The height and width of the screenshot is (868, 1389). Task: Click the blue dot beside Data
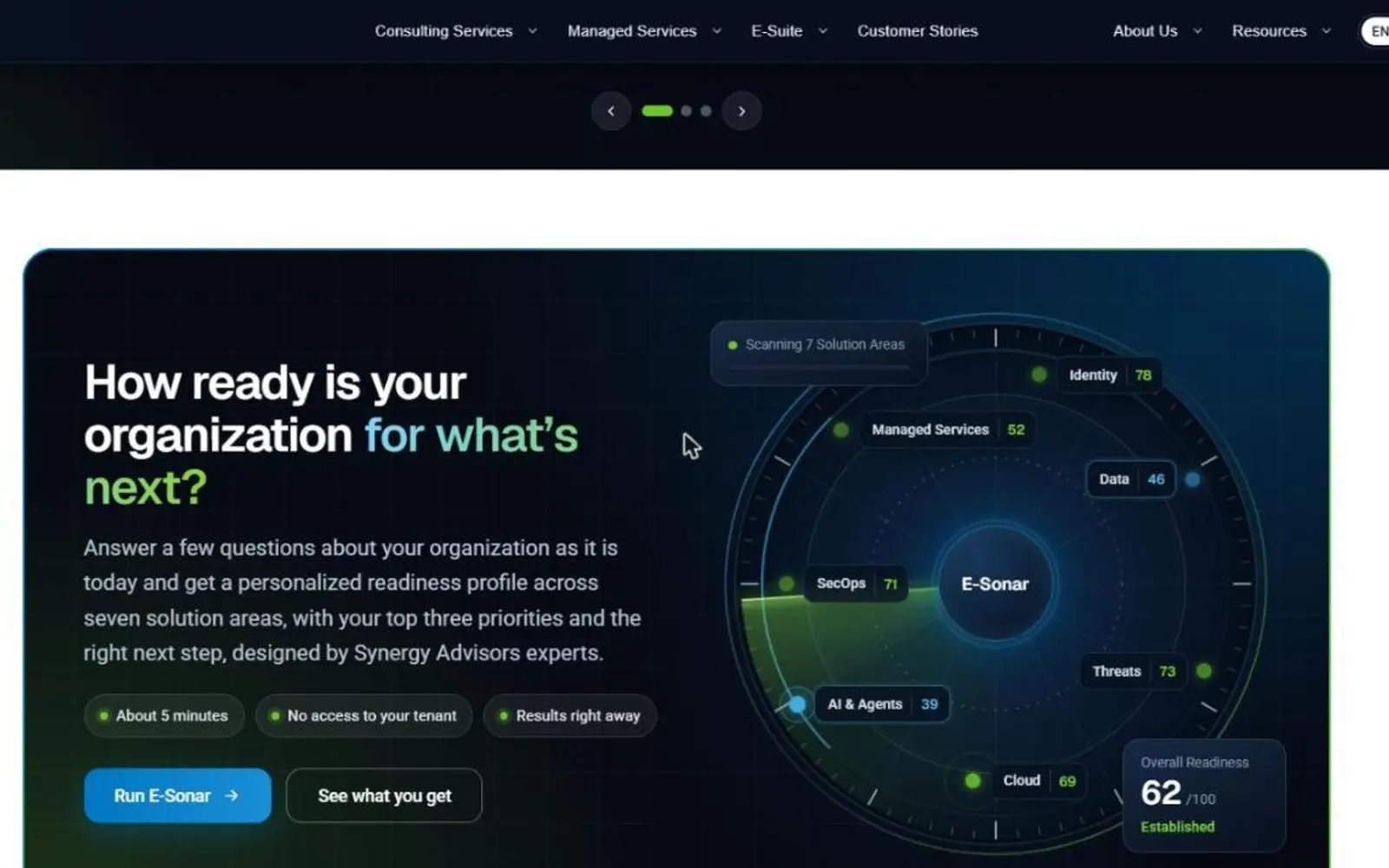click(1193, 479)
